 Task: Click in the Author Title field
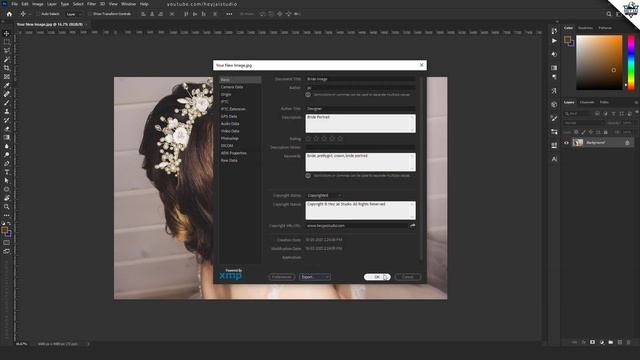point(361,109)
